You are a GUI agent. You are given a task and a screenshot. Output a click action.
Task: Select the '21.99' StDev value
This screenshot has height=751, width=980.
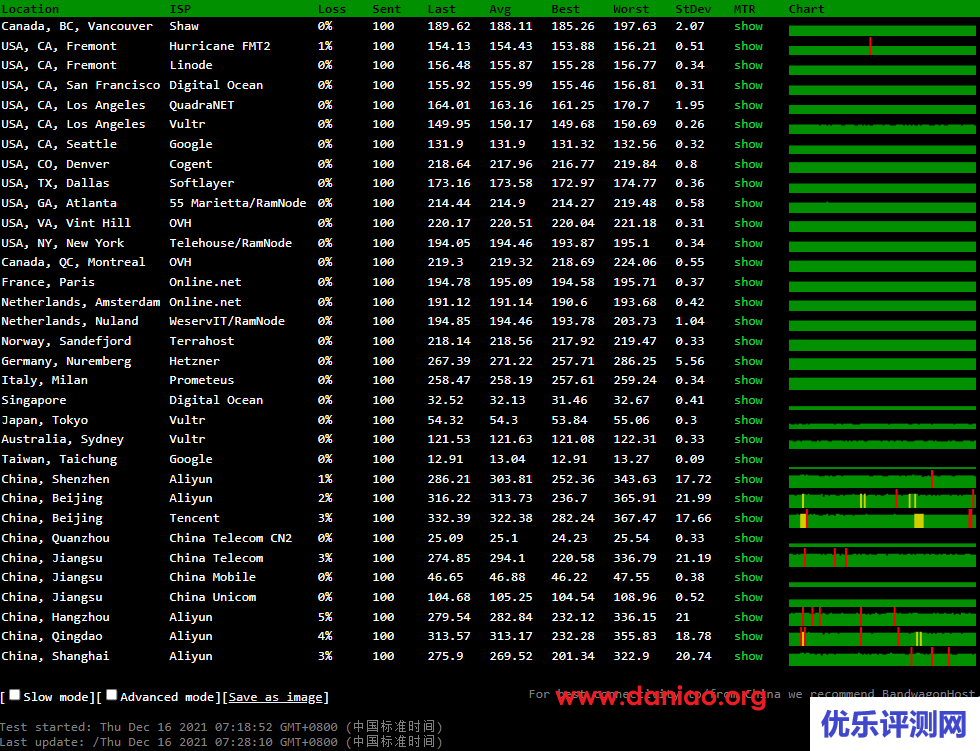tap(693, 498)
